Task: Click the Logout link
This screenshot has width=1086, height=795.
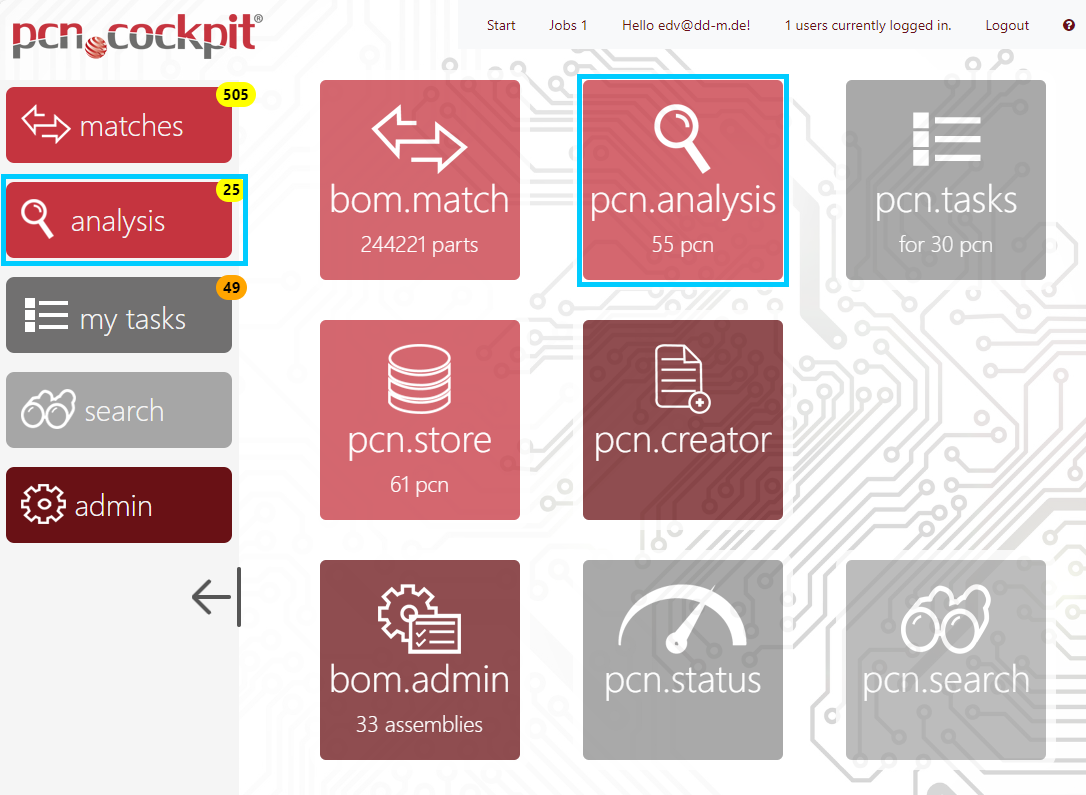Action: click(x=1006, y=25)
